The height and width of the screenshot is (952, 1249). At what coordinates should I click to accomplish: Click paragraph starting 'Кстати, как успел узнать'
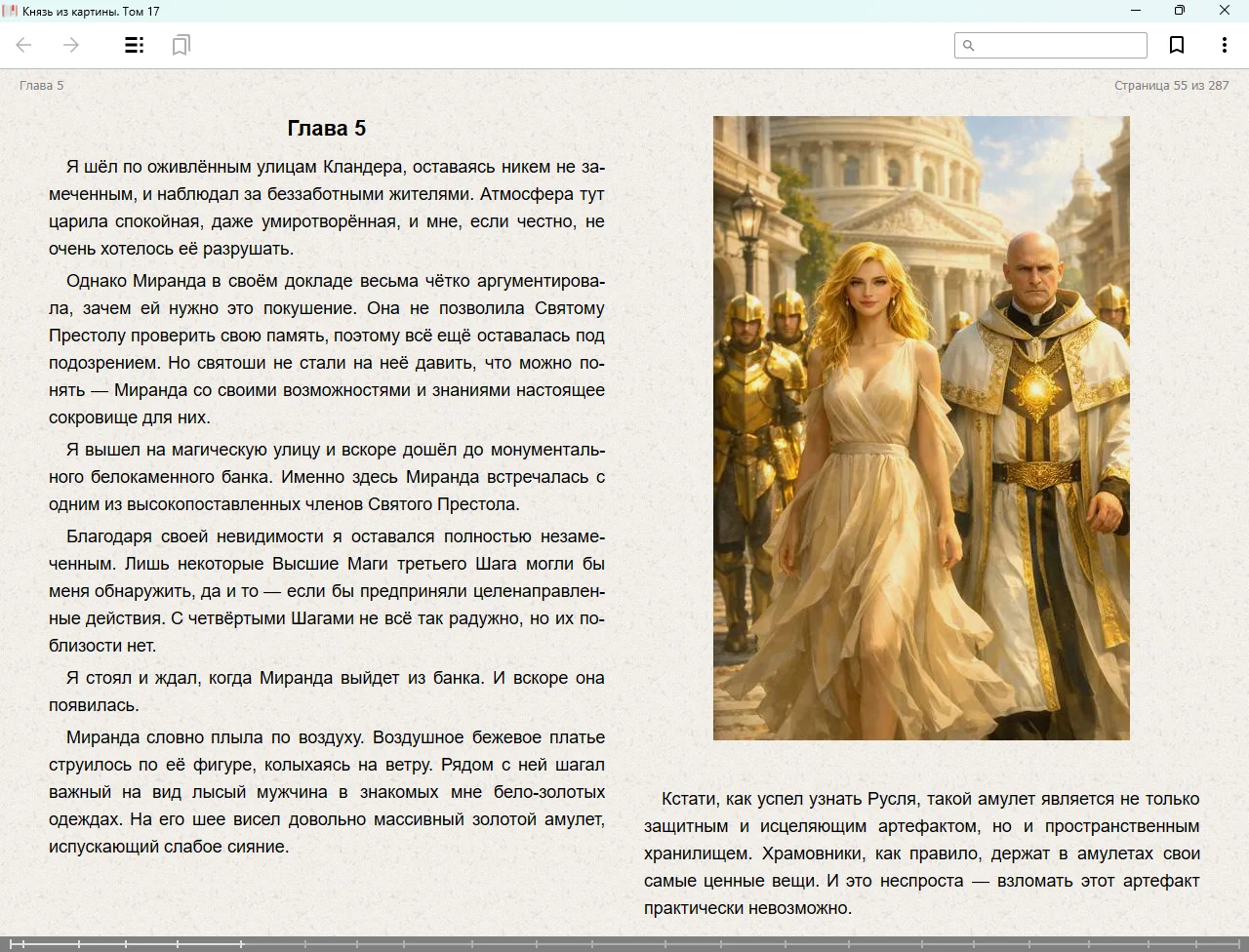pos(921,853)
